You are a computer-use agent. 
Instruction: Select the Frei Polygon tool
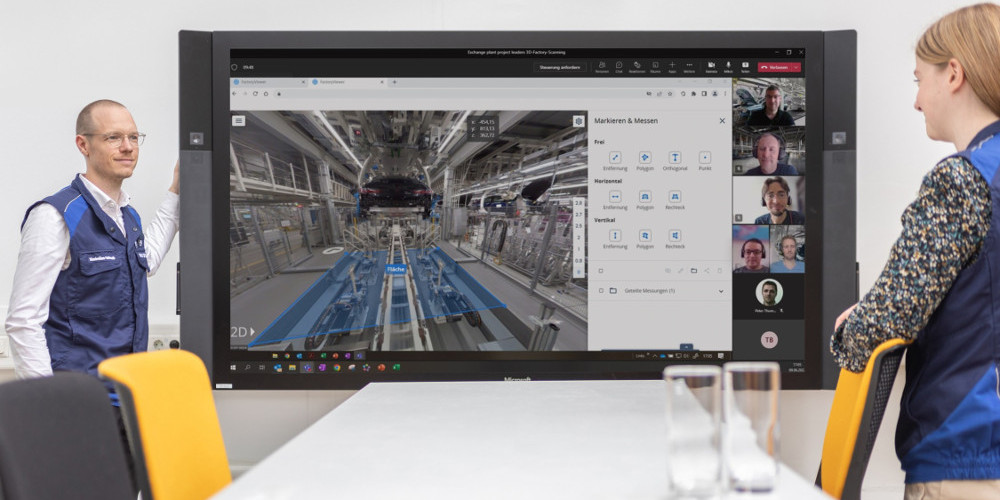(x=645, y=158)
